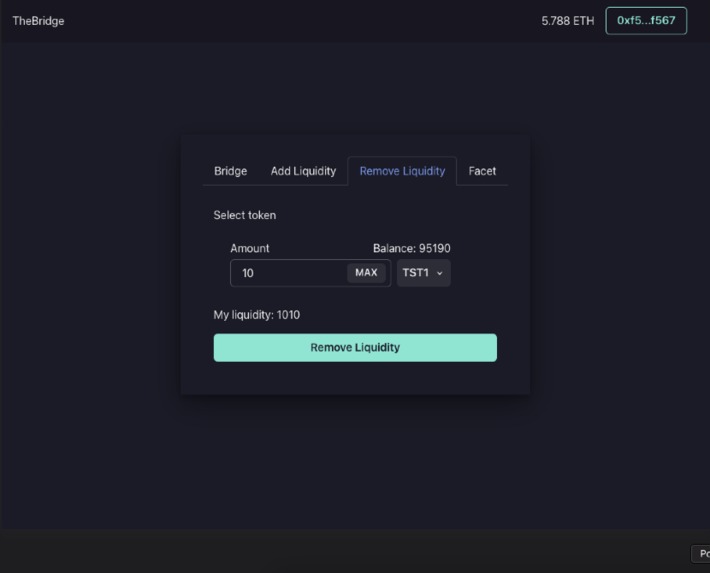Click the TheBridge logo text
Viewport: 710px width, 573px height.
point(38,21)
